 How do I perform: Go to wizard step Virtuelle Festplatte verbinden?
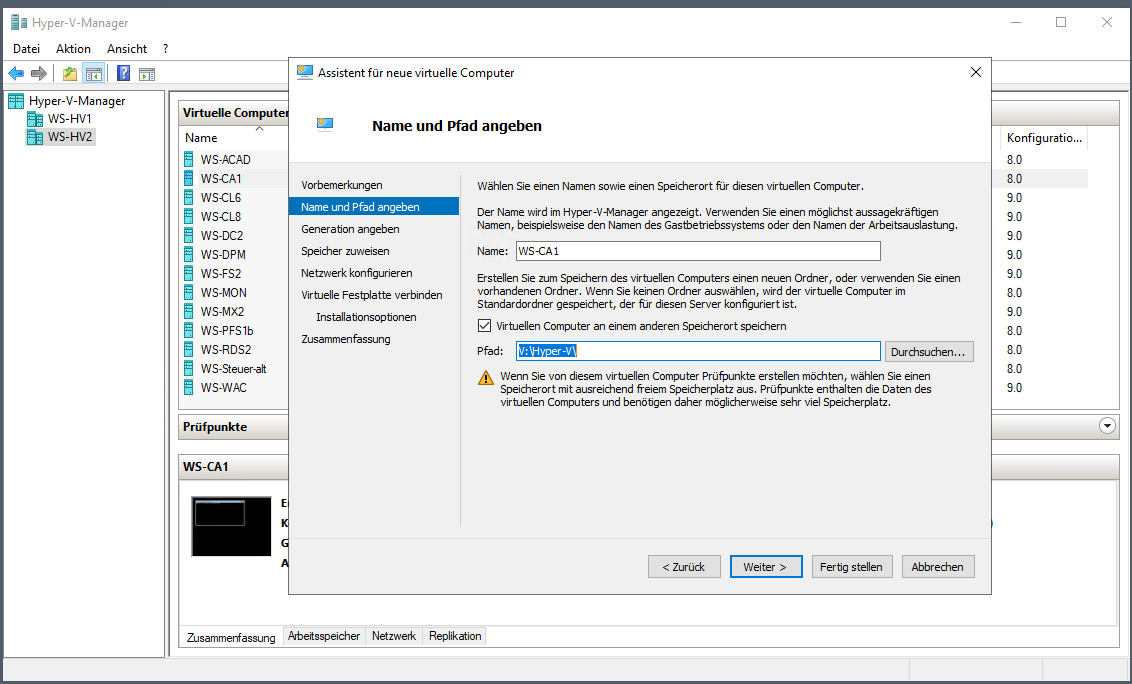(x=372, y=295)
